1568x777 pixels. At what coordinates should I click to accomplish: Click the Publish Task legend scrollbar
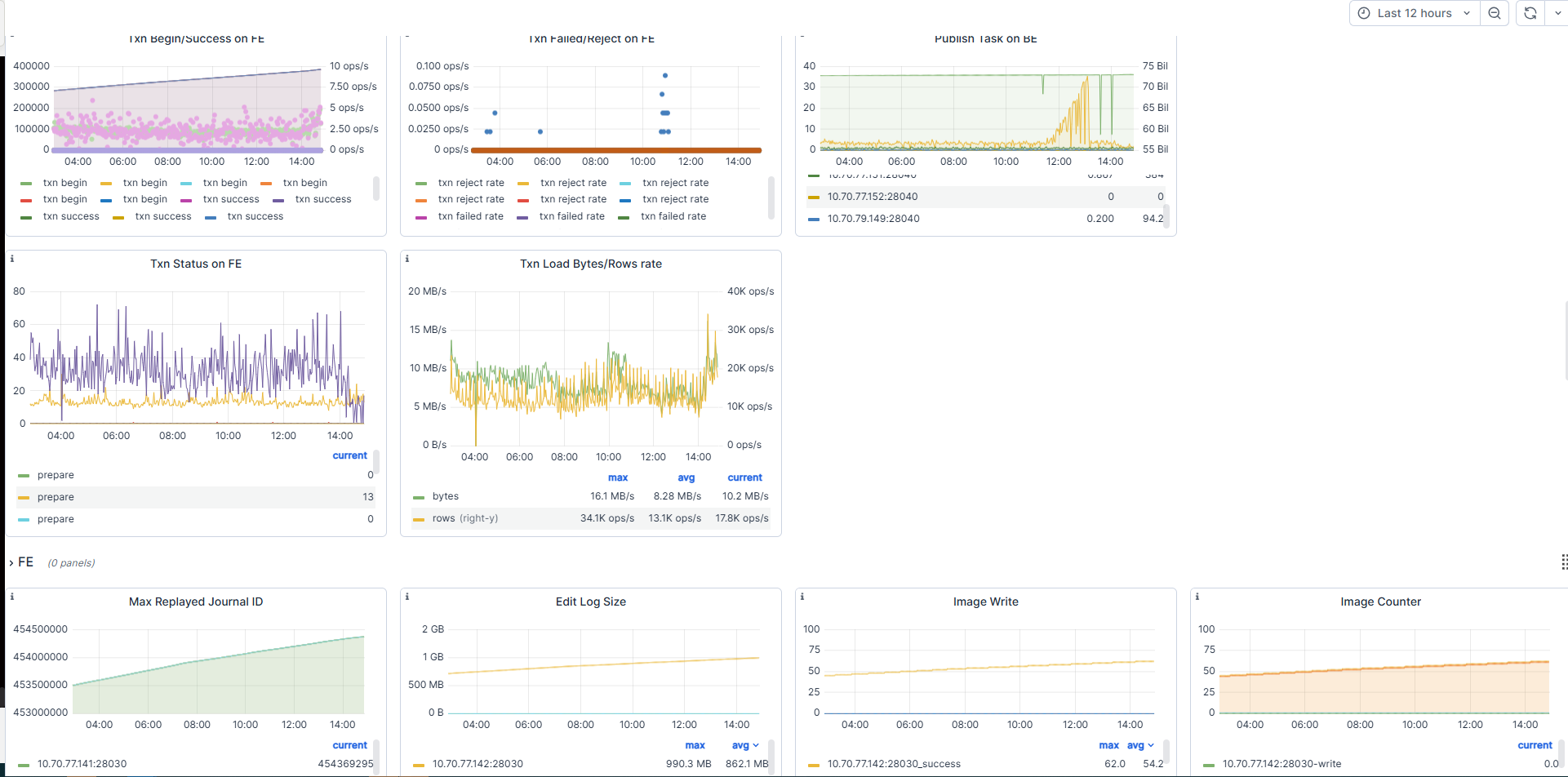(1166, 216)
